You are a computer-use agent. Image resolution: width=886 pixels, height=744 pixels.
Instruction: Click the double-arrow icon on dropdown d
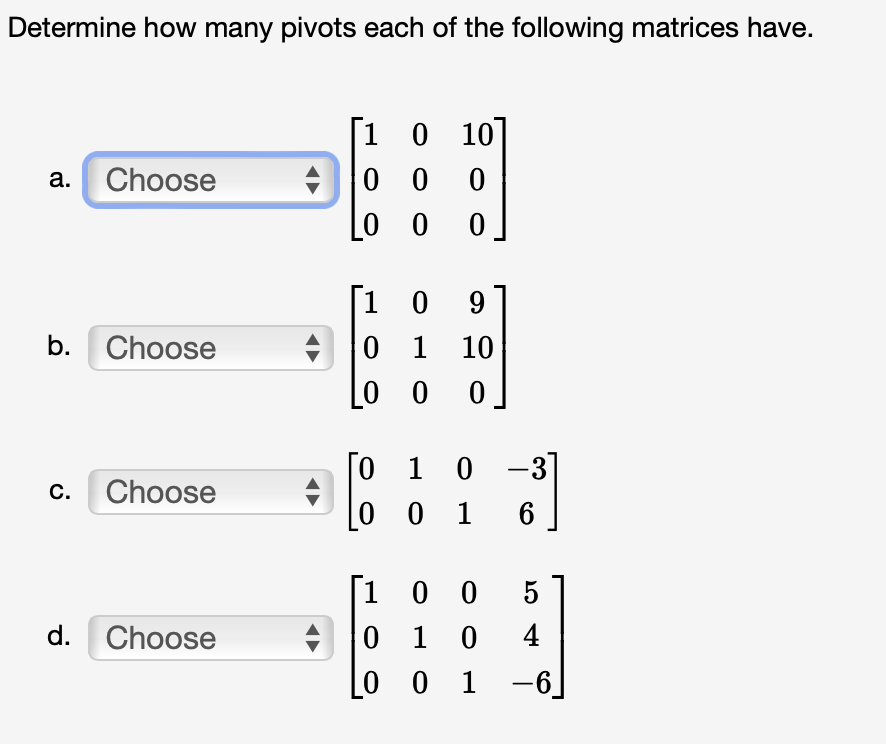coord(313,638)
